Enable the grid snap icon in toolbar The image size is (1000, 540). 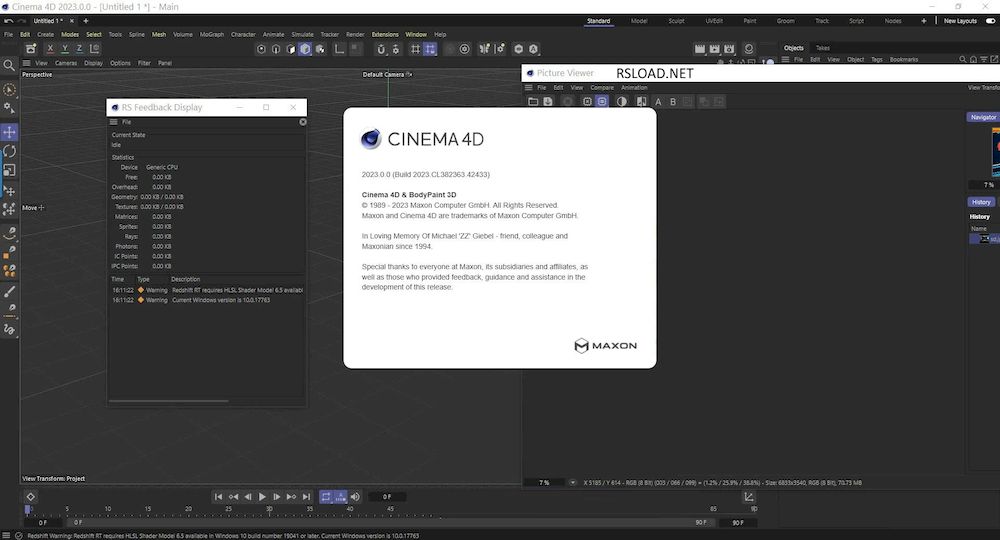(x=415, y=48)
